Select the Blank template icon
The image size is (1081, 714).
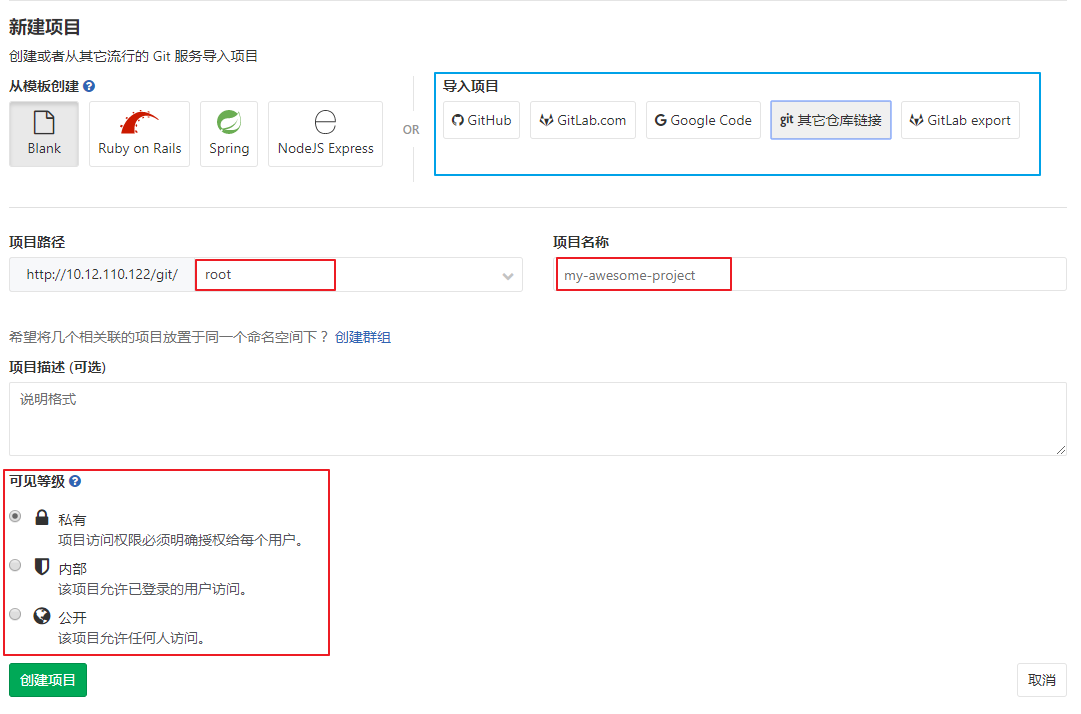point(44,124)
